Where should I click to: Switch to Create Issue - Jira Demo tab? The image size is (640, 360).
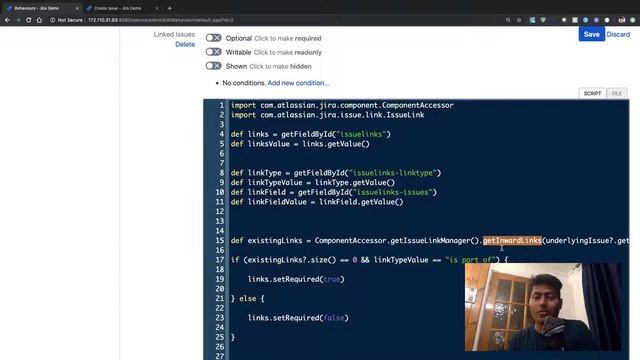pyautogui.click(x=122, y=8)
